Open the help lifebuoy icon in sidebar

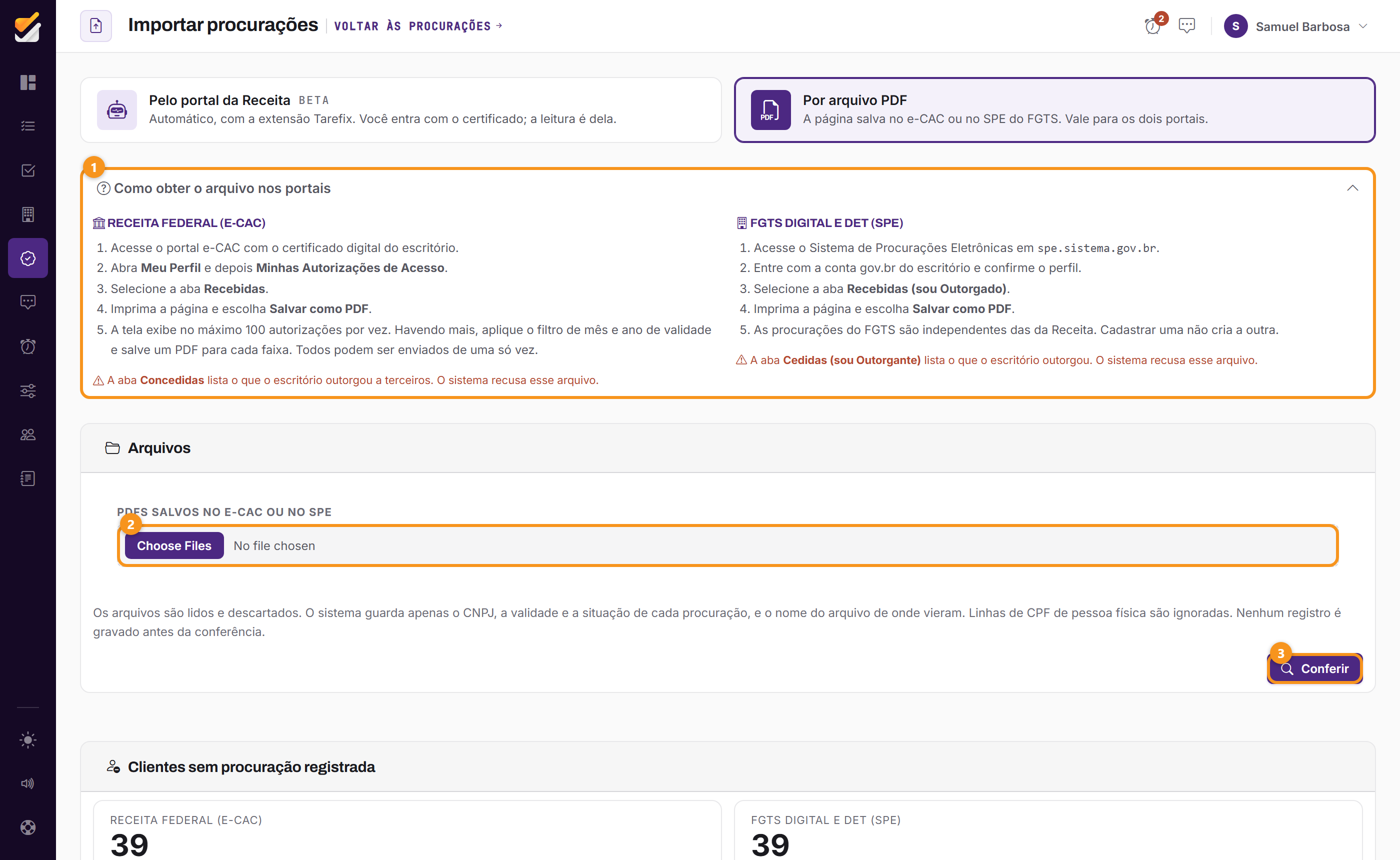(x=28, y=827)
